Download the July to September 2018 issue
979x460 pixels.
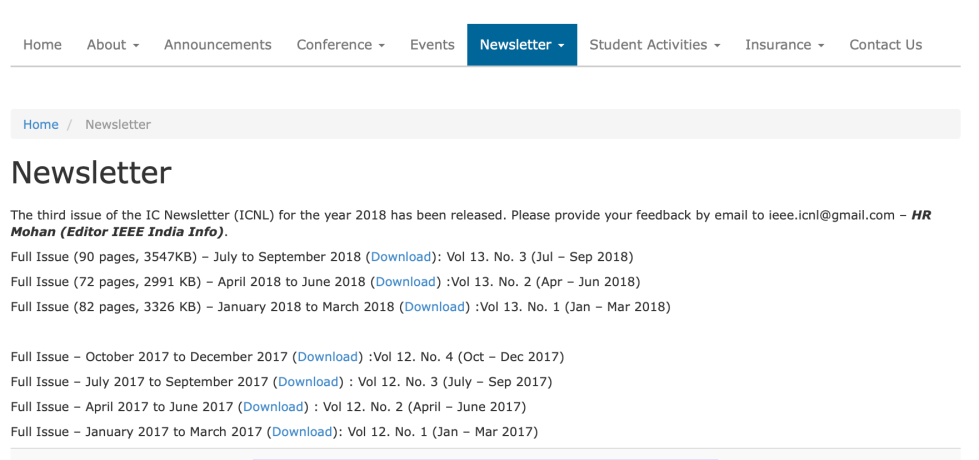click(x=401, y=257)
